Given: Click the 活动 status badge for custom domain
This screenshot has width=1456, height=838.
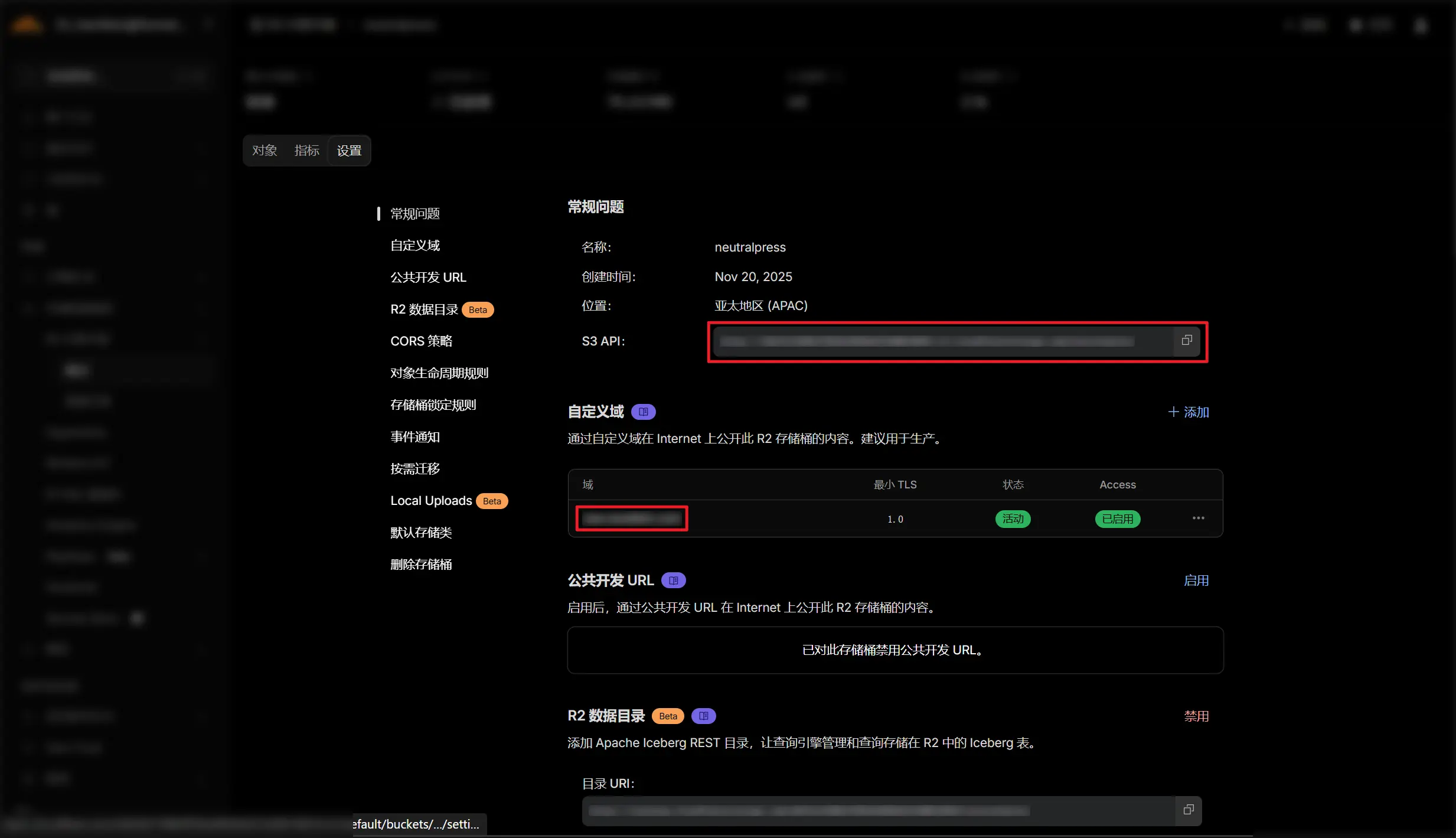Looking at the screenshot, I should (x=1013, y=519).
